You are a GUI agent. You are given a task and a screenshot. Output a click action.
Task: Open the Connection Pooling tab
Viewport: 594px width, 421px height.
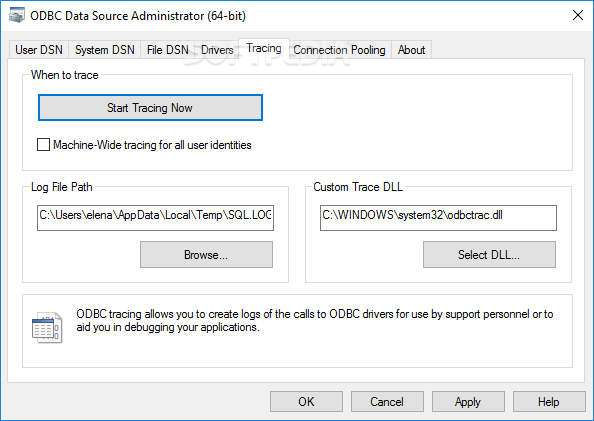coord(339,50)
